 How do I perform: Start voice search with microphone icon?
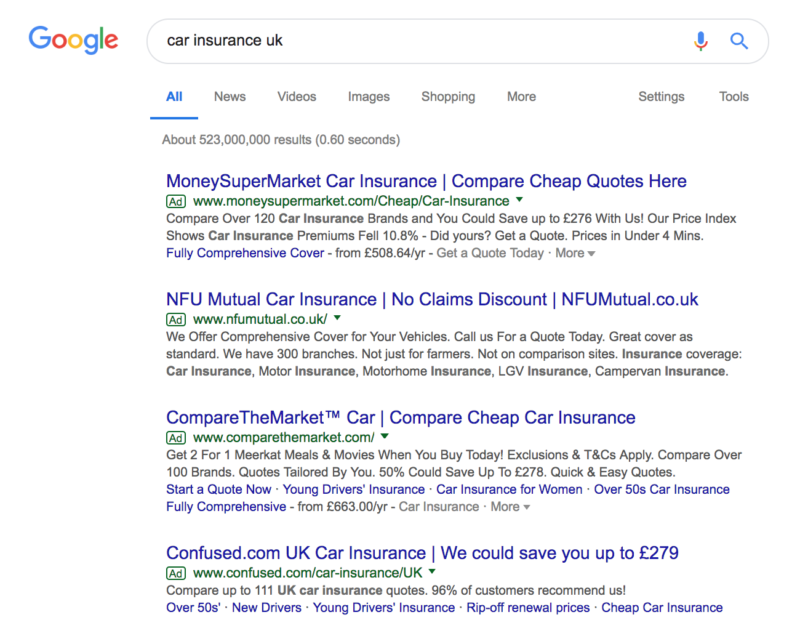click(701, 41)
